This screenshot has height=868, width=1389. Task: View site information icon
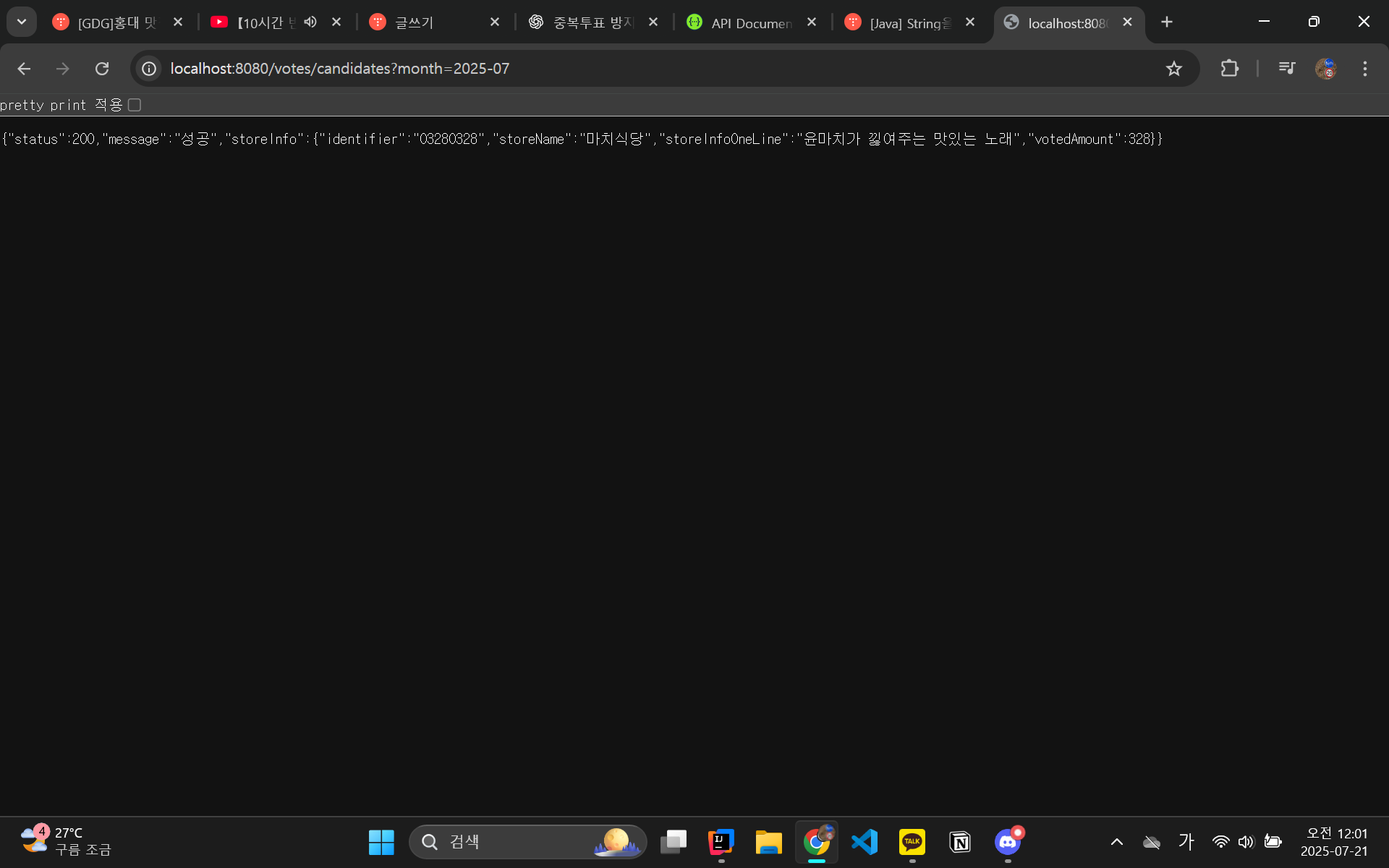(149, 69)
